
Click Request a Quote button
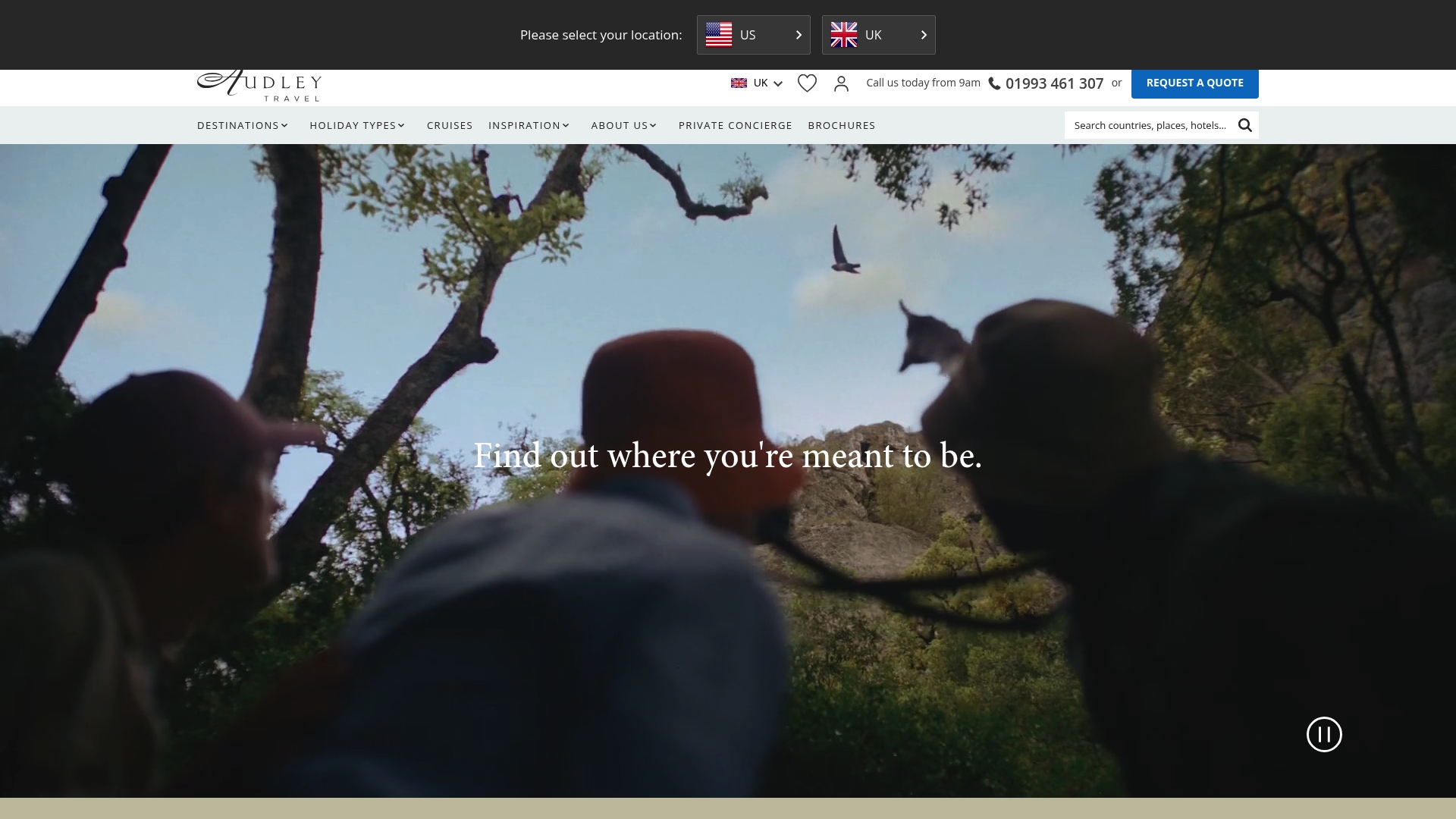tap(1194, 83)
